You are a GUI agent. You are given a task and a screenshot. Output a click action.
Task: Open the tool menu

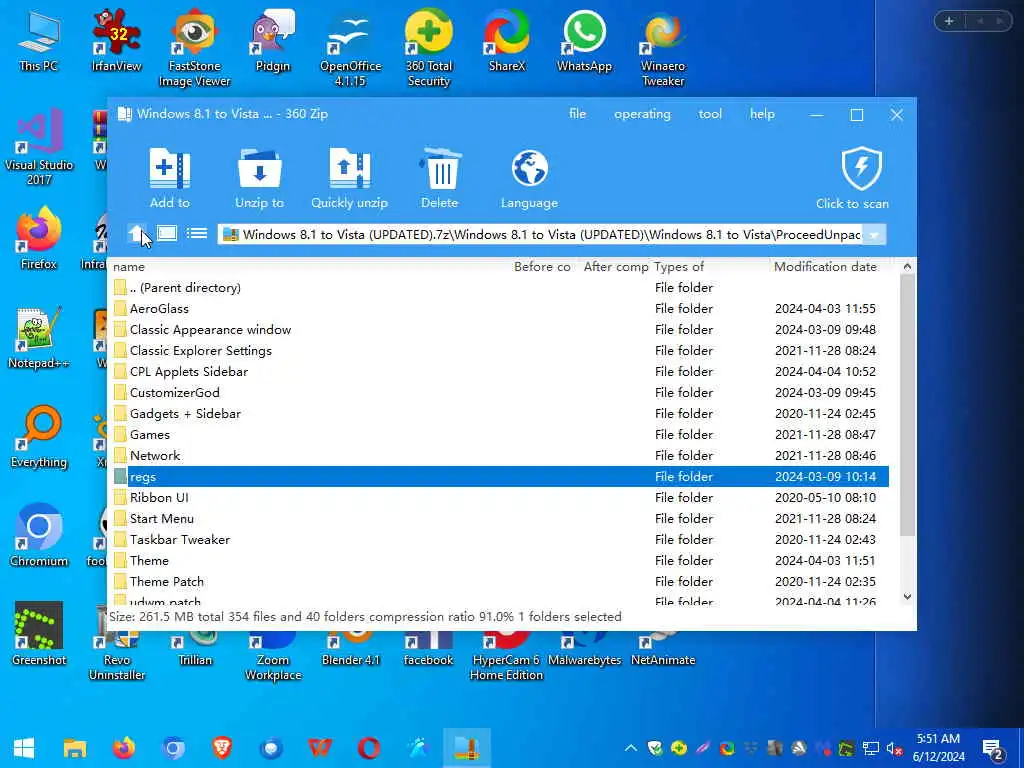pyautogui.click(x=710, y=114)
